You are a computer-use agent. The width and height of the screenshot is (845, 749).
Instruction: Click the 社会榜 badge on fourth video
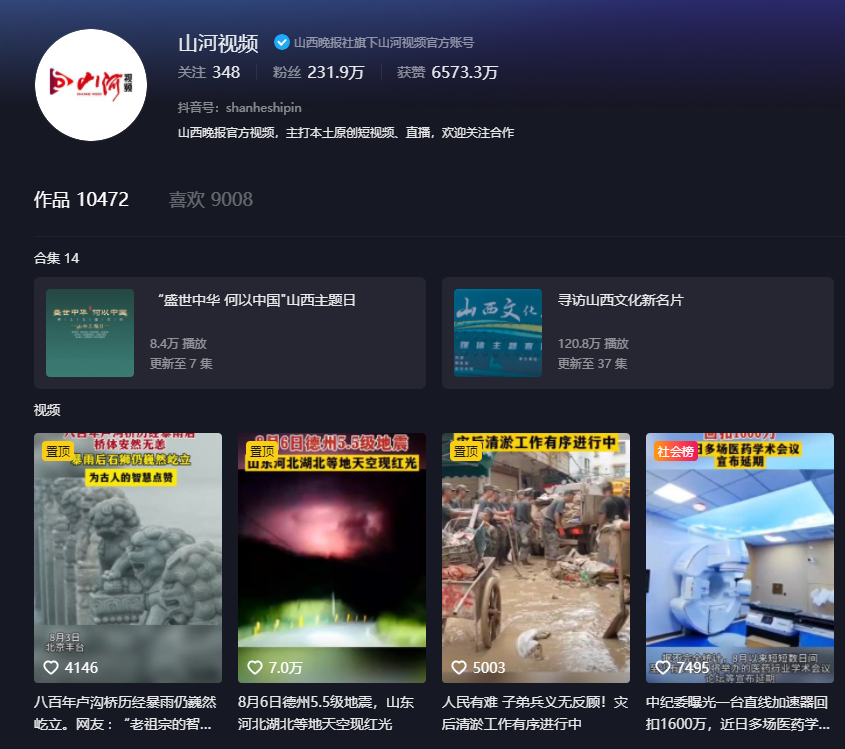click(676, 451)
